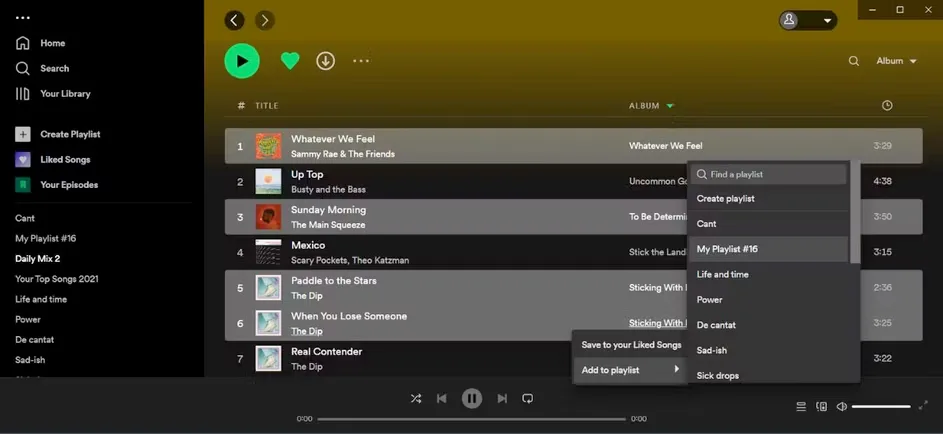Open Search from the sidebar
The width and height of the screenshot is (943, 434).
(42, 69)
